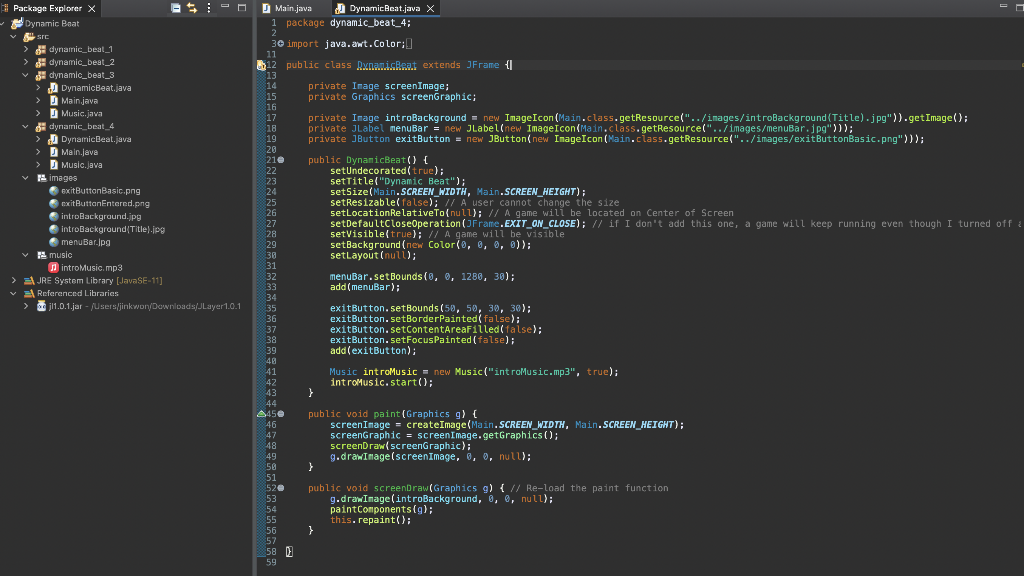Viewport: 1024px width, 576px height.
Task: Click the introMusic.mp3 music file icon
Action: pos(53,268)
